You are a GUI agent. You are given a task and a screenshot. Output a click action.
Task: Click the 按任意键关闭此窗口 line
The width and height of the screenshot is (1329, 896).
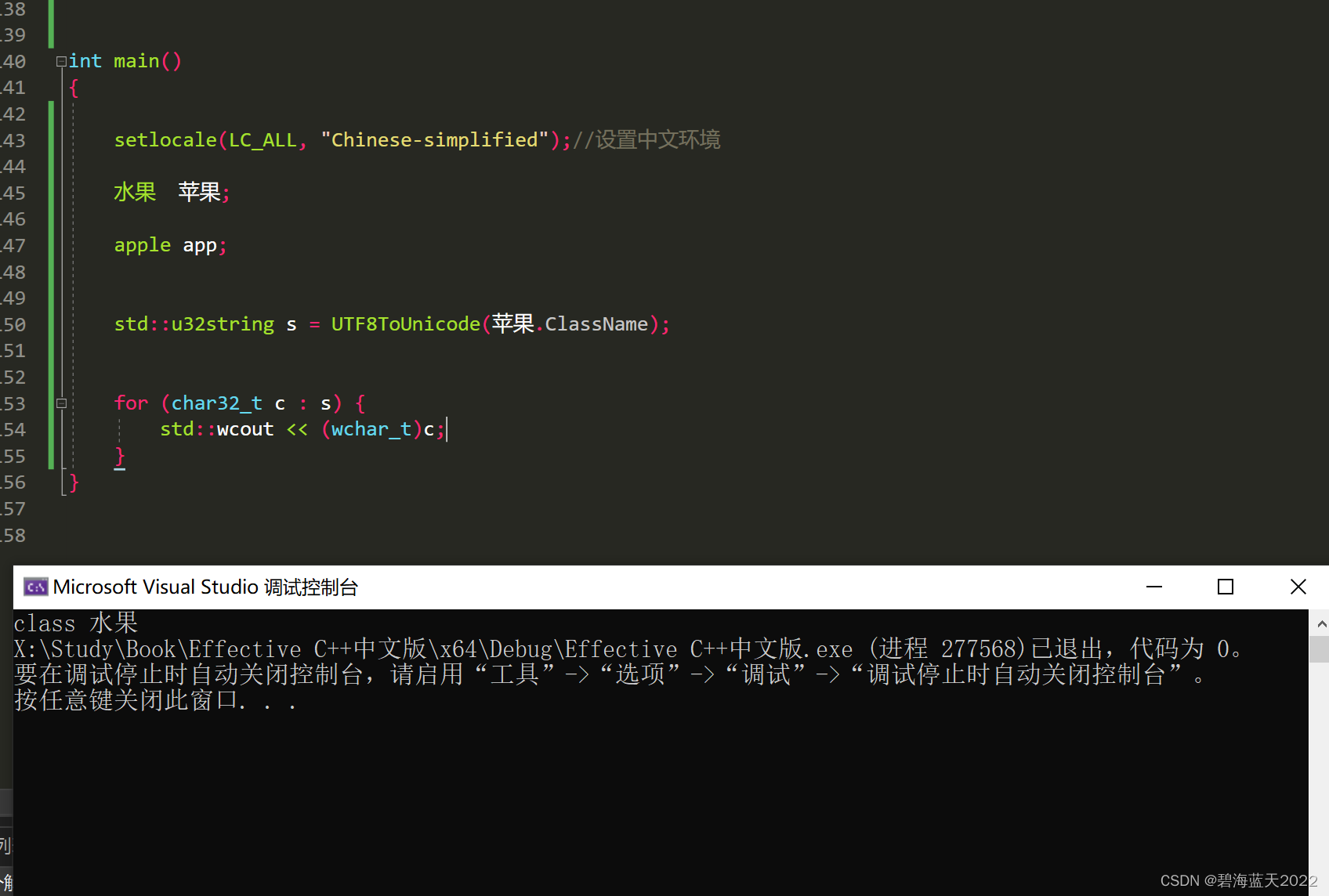coord(155,700)
